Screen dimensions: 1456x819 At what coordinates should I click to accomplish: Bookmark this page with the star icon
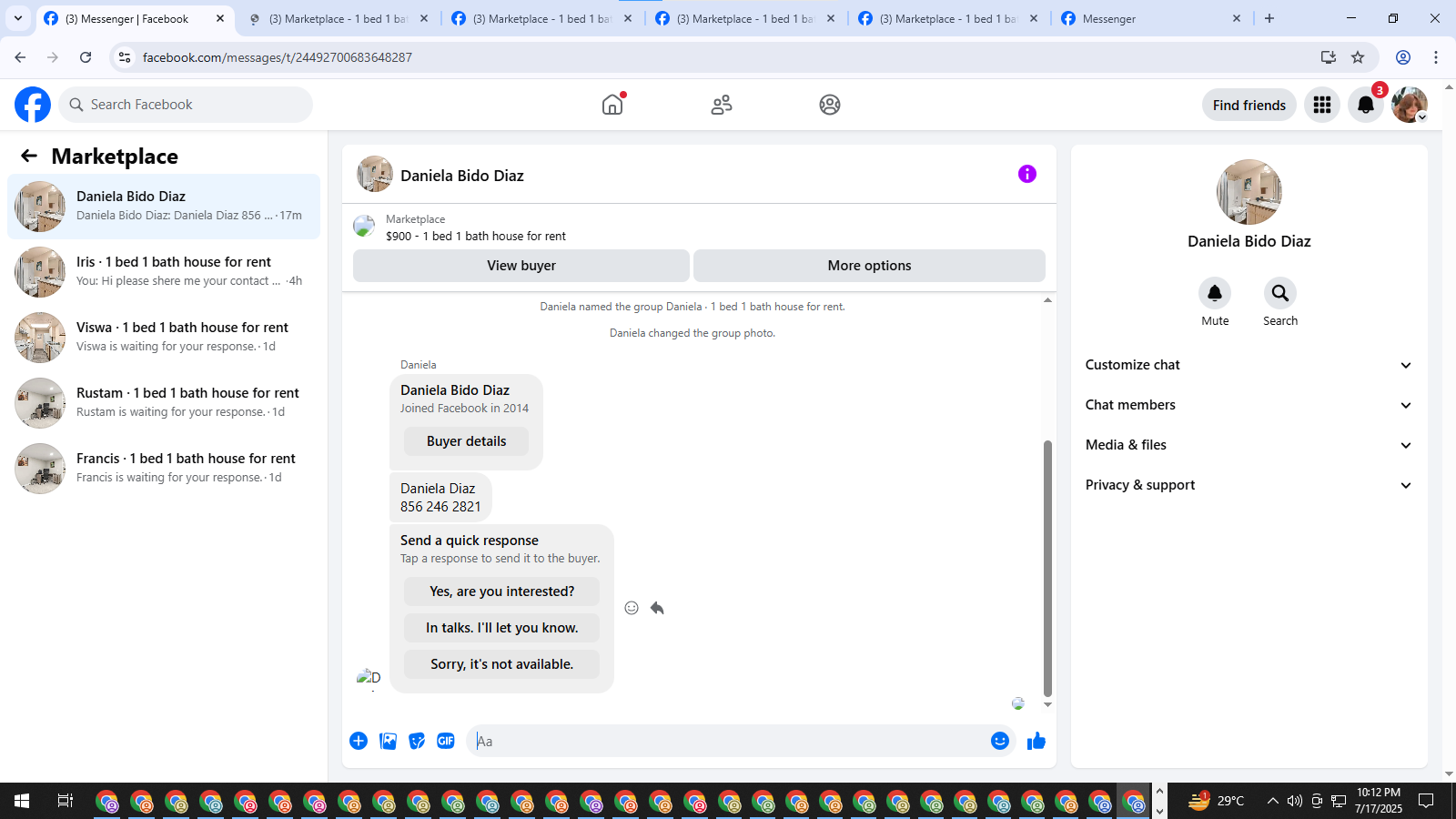click(1358, 57)
